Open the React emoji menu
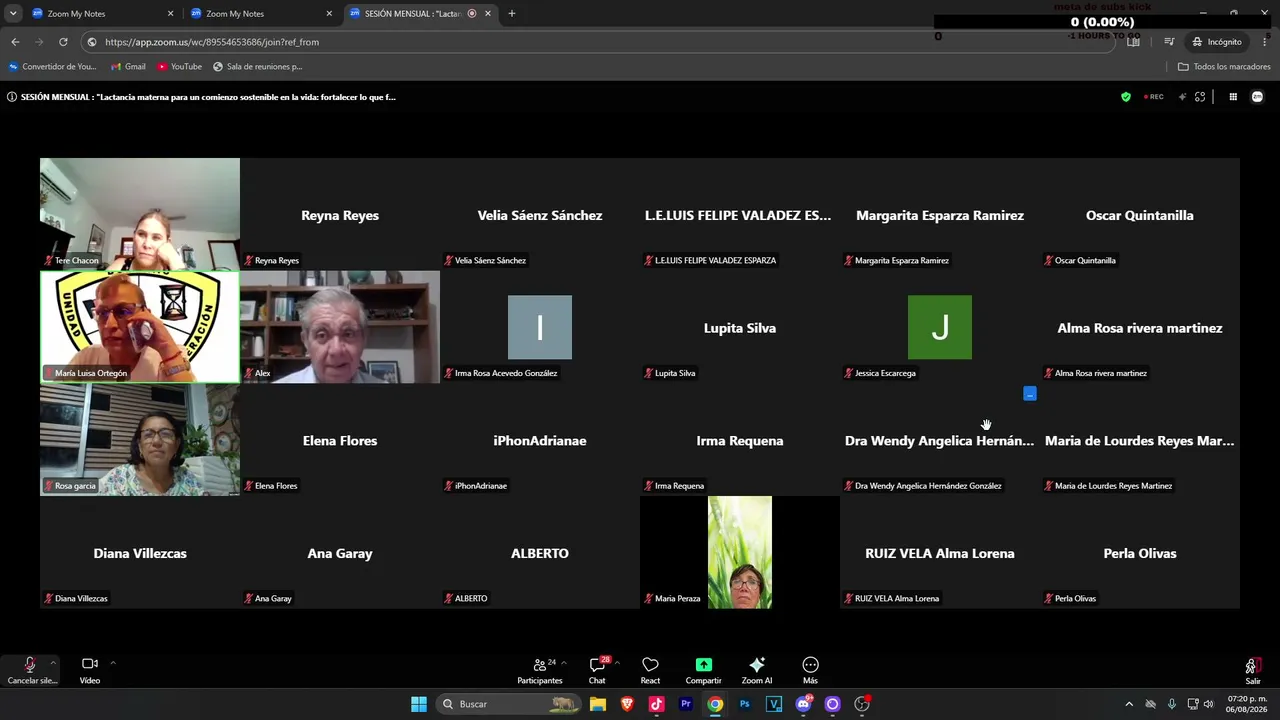Image resolution: width=1280 pixels, height=720 pixels. (x=650, y=670)
